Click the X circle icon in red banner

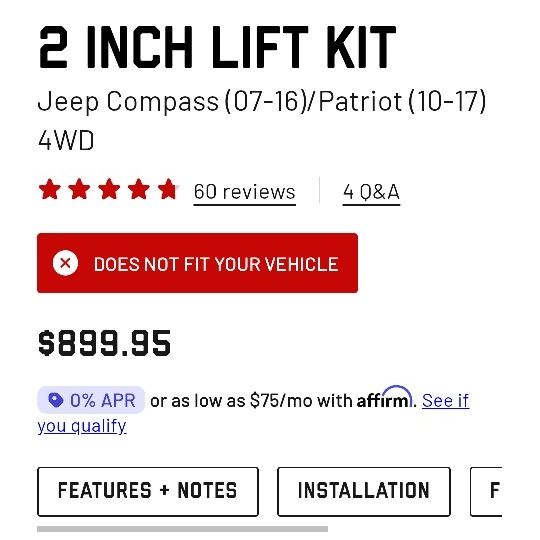(65, 263)
